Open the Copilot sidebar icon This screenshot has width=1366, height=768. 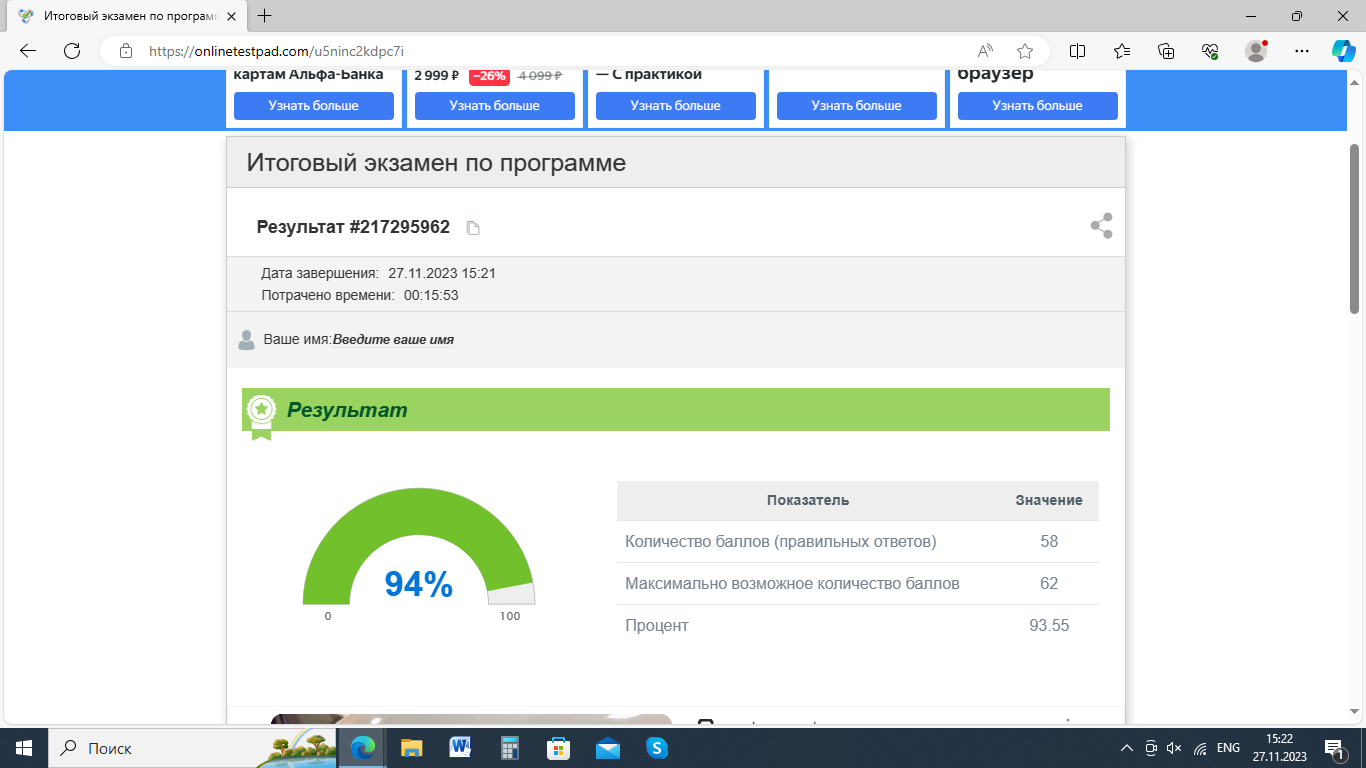(x=1343, y=51)
